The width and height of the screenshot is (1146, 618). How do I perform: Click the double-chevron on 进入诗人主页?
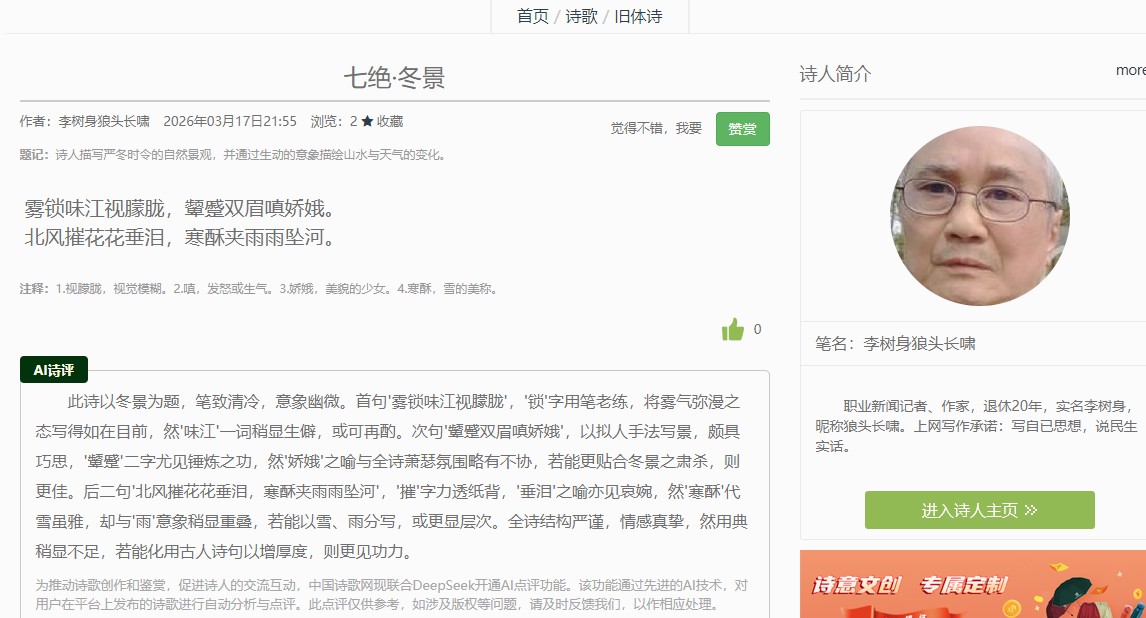click(1031, 510)
